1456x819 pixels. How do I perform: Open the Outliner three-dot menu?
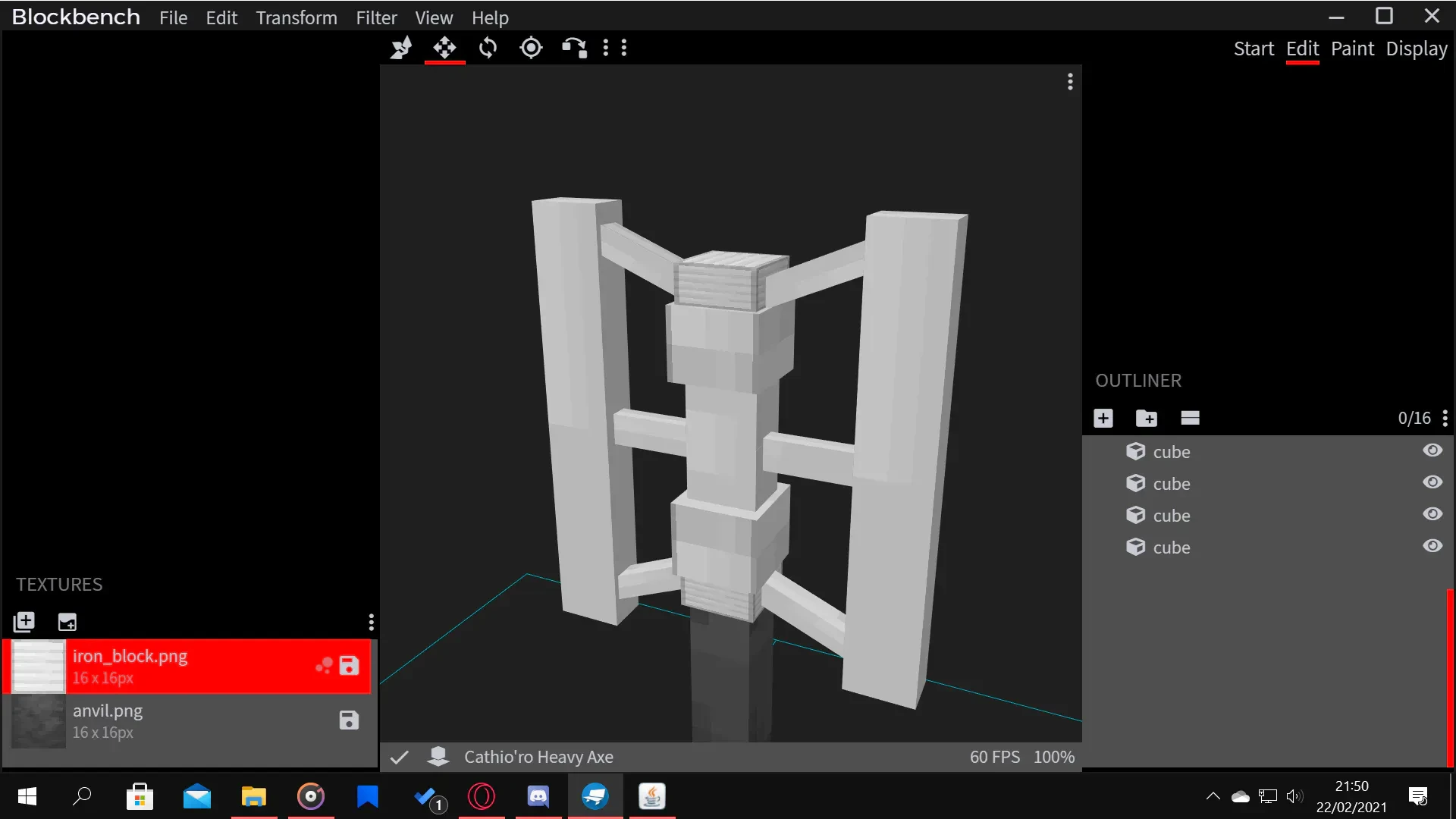coord(1445,418)
